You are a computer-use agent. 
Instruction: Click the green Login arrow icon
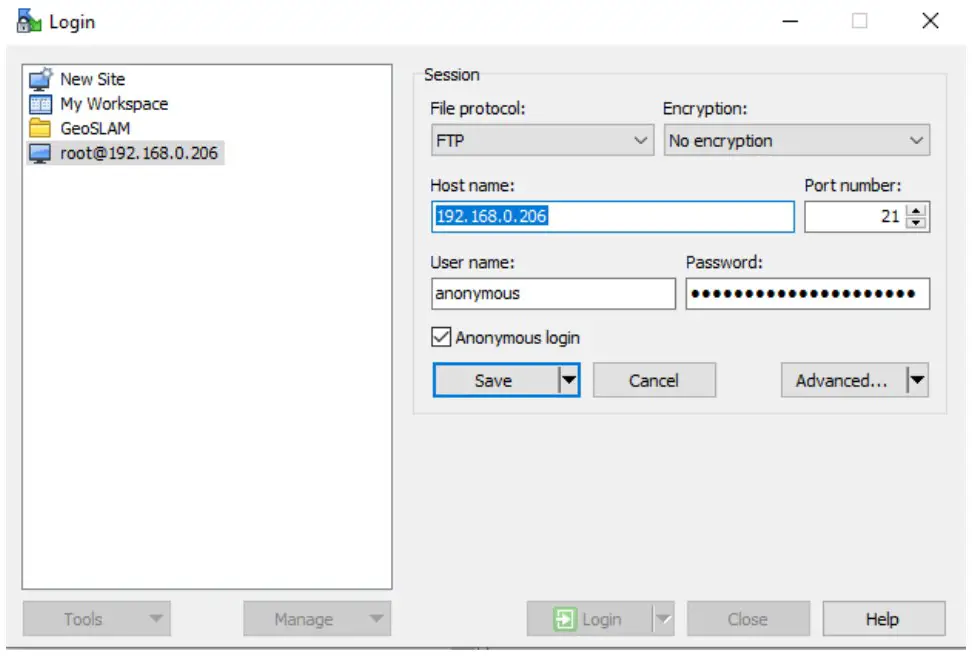564,619
